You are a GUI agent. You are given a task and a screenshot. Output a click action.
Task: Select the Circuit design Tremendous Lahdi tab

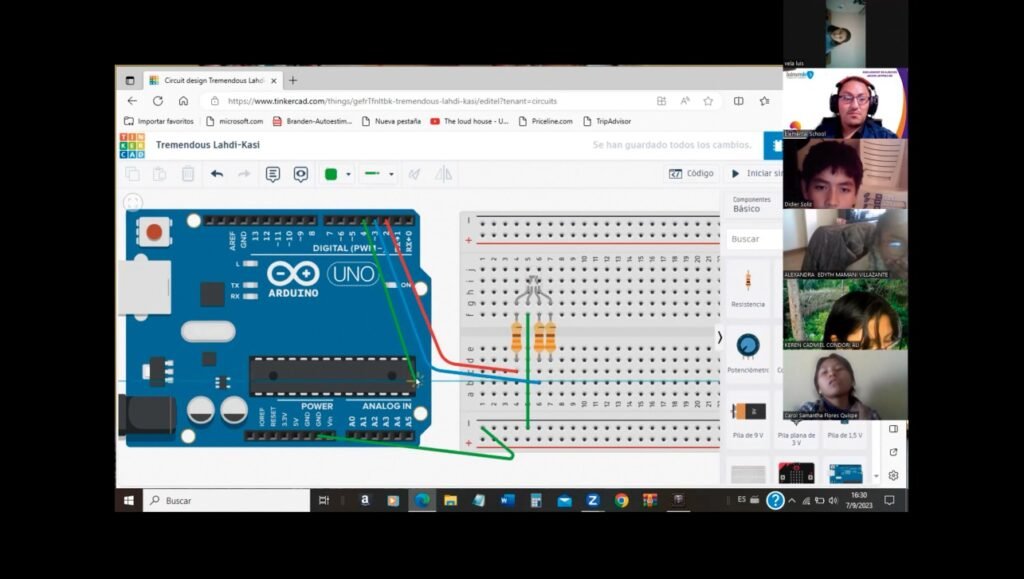(212, 80)
